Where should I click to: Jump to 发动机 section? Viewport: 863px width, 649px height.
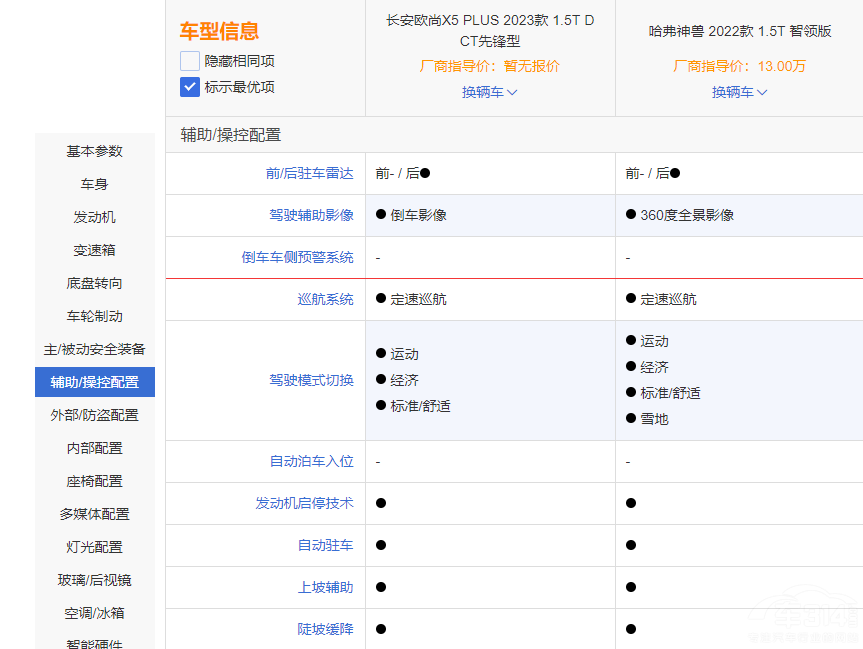(x=95, y=217)
